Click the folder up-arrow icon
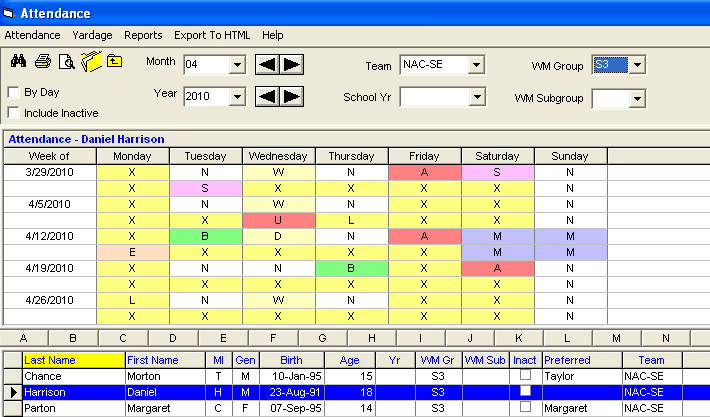Viewport: 710px width, 417px height. (x=115, y=62)
